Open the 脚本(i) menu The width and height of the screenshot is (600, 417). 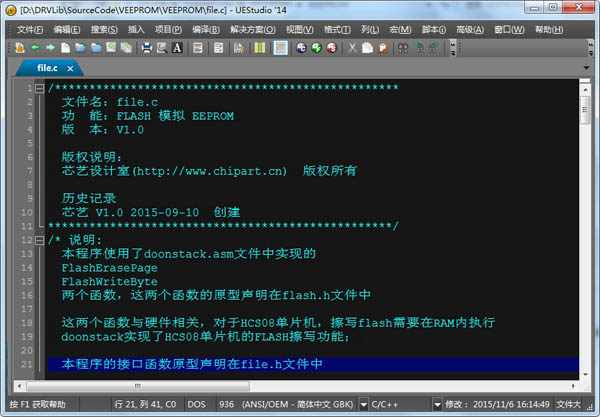pos(434,29)
